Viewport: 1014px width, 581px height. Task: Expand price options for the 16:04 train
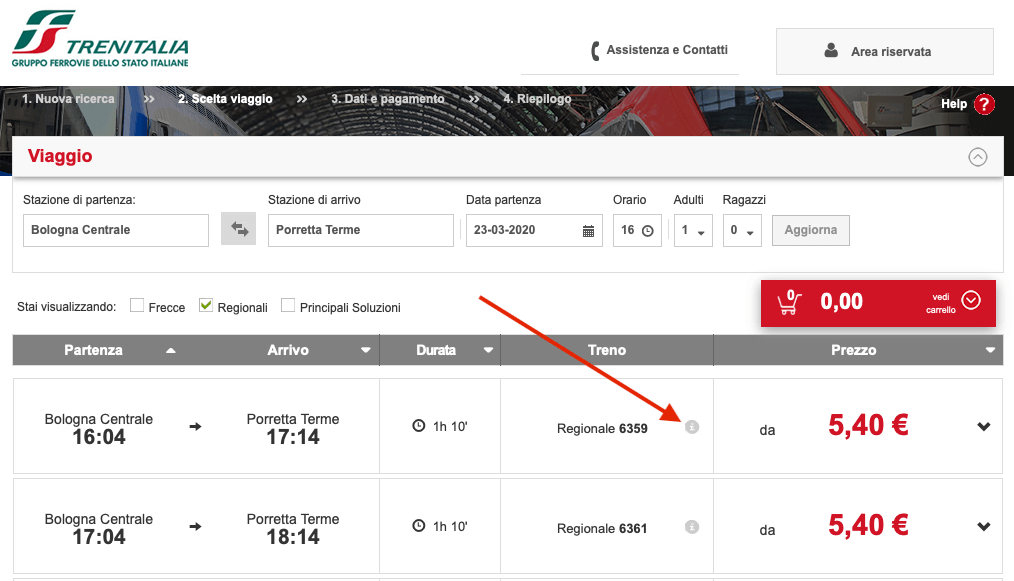(984, 426)
